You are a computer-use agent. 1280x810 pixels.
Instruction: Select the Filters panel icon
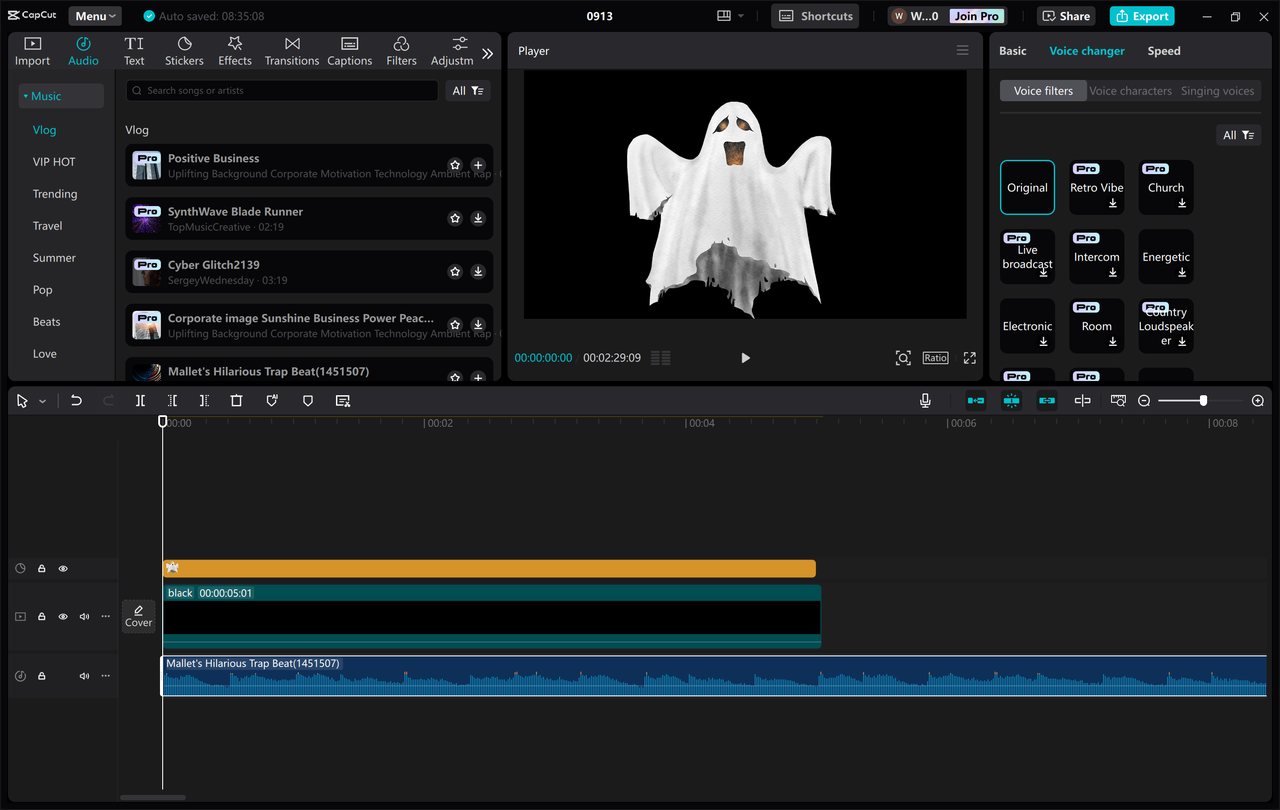(x=401, y=49)
